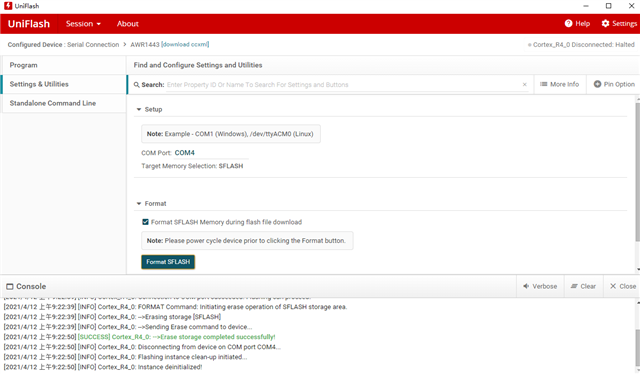
Task: Click the settings panel vertical scrollbar
Action: (638, 171)
